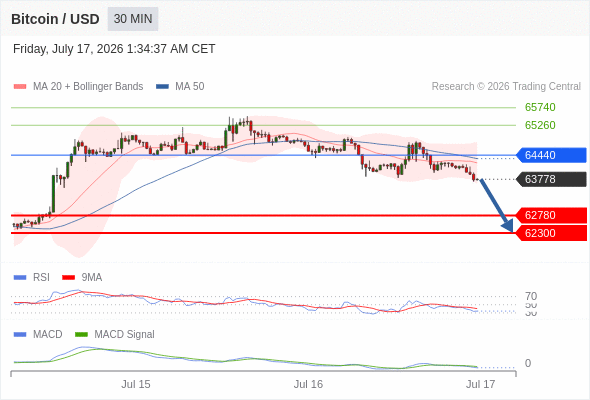Click the blue 64440 pivot price label
This screenshot has height=400, width=590.
pos(551,155)
